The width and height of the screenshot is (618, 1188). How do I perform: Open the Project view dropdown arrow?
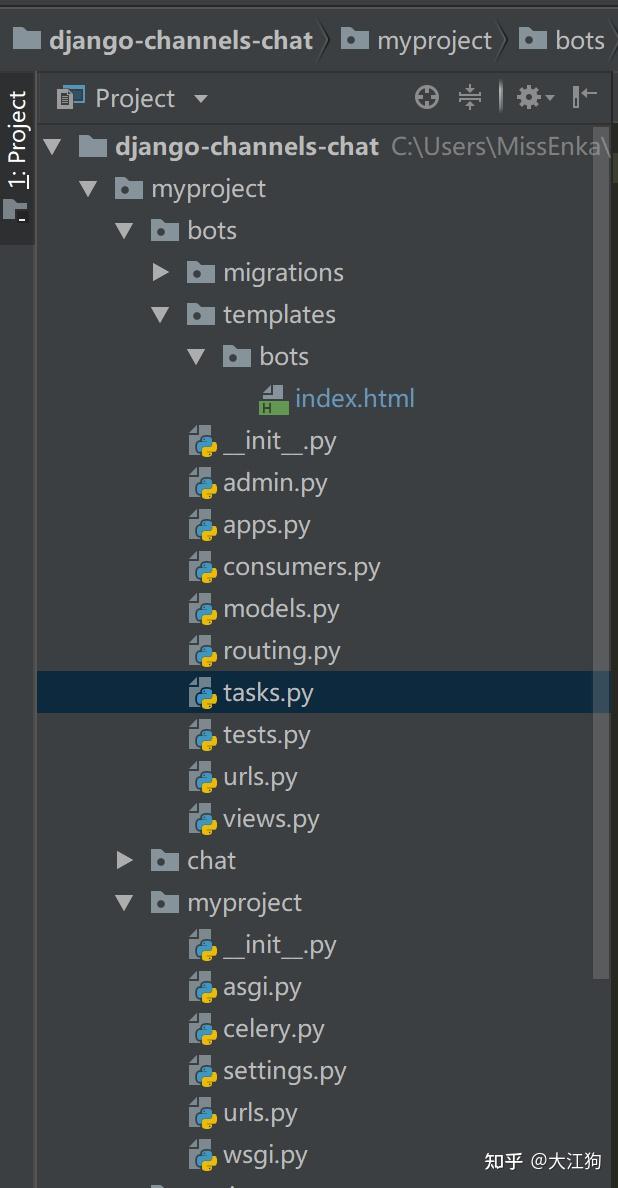pyautogui.click(x=200, y=98)
